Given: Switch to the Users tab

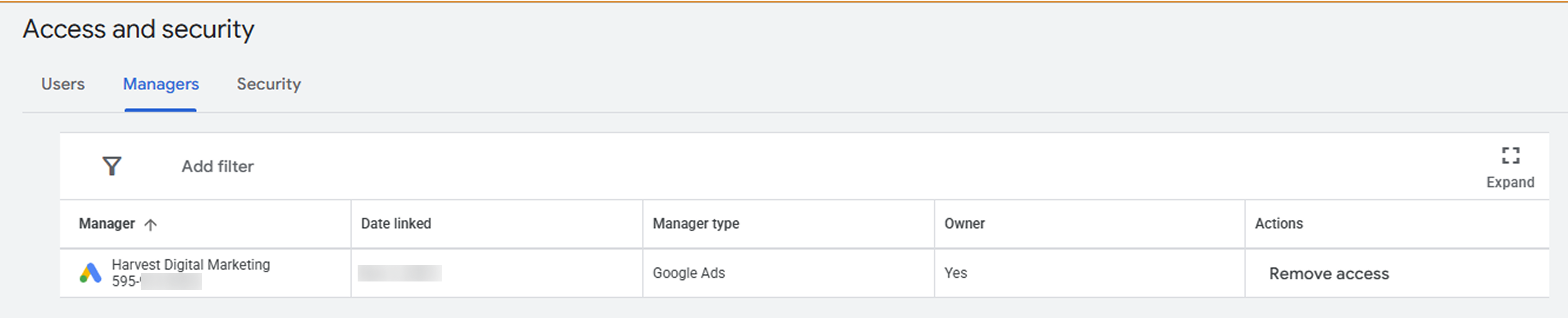Looking at the screenshot, I should point(63,84).
